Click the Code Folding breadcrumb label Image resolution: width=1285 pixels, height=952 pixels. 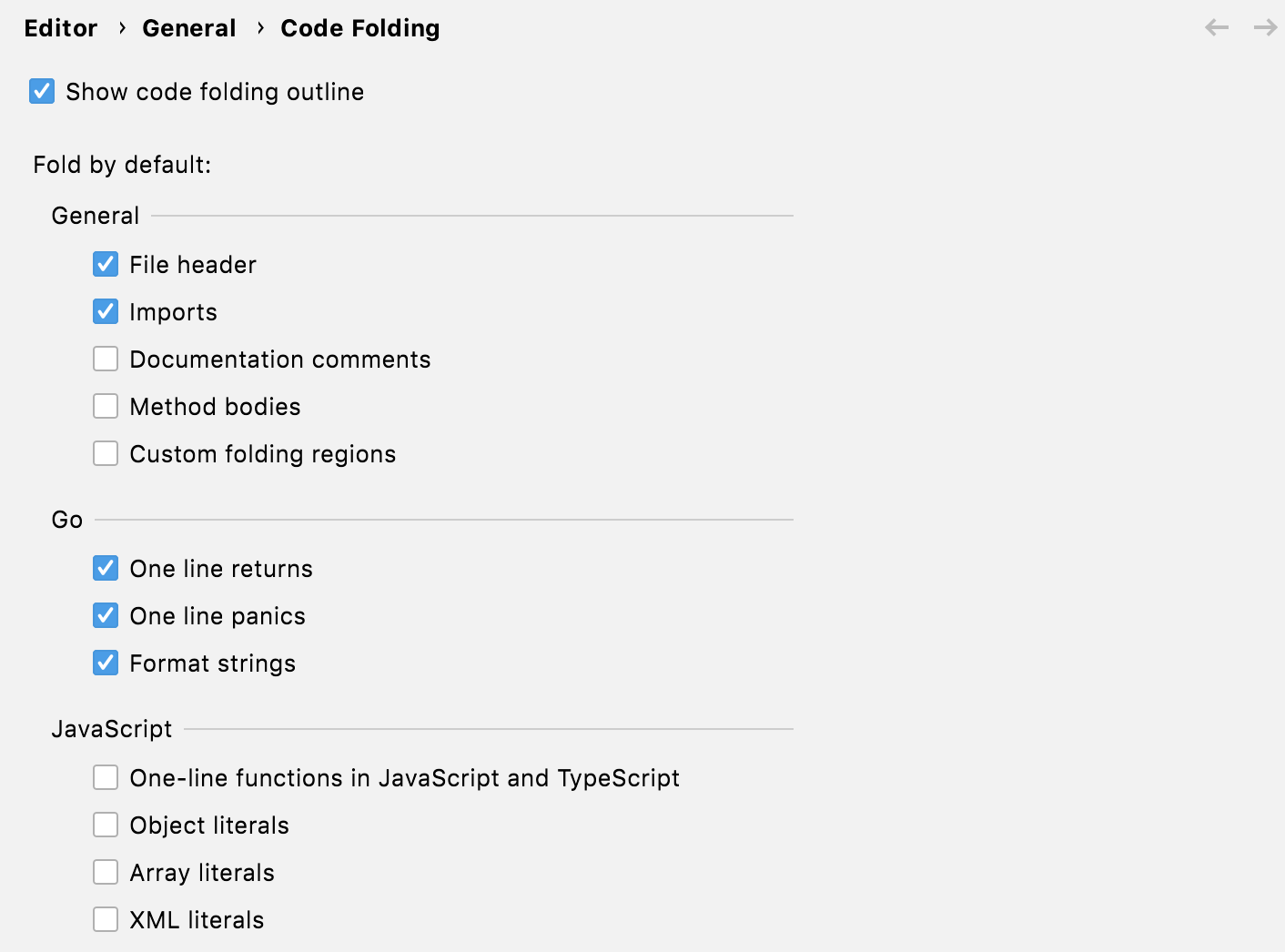click(x=359, y=27)
